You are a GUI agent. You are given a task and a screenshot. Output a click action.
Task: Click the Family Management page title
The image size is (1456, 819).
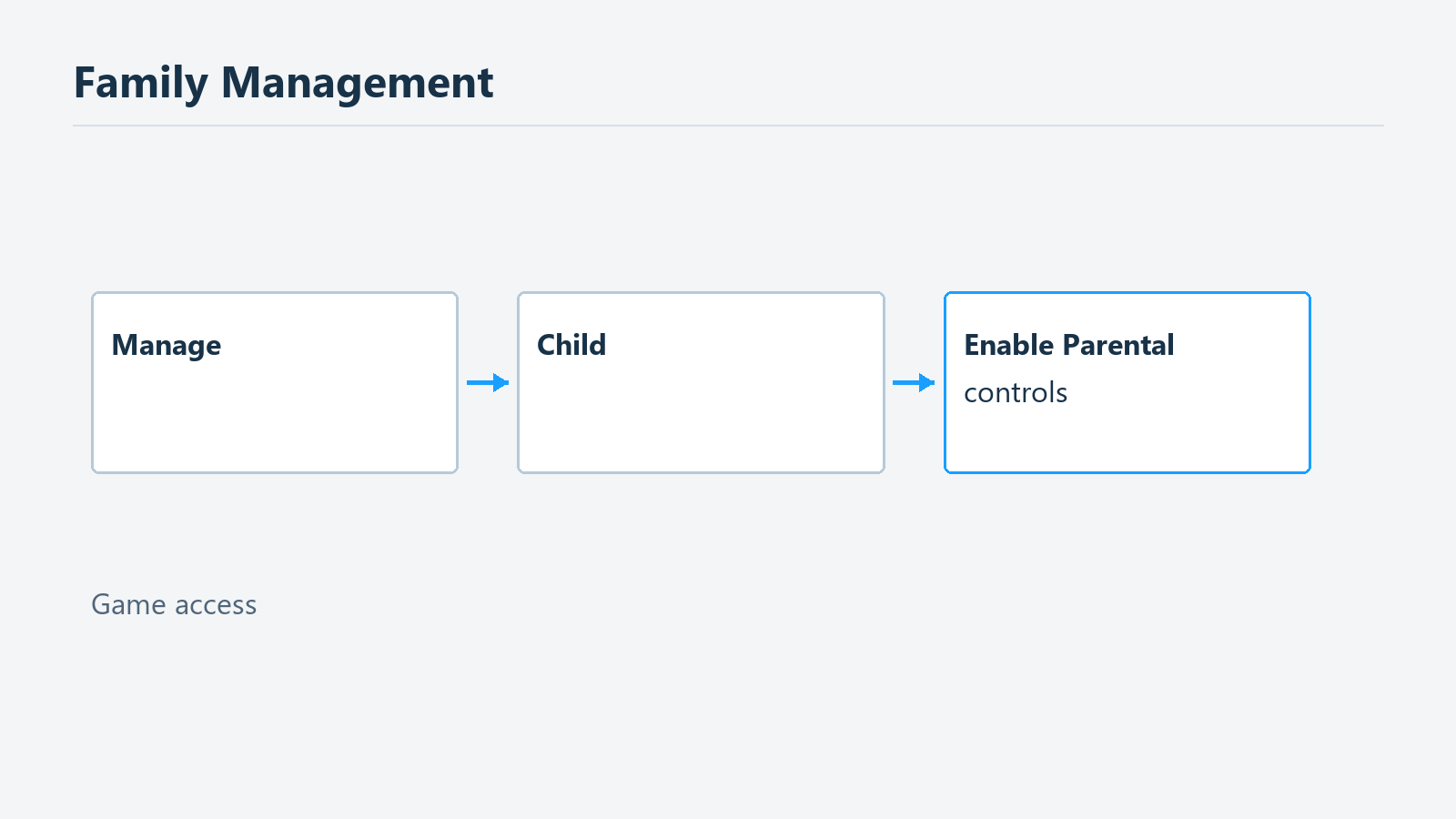pyautogui.click(x=284, y=83)
